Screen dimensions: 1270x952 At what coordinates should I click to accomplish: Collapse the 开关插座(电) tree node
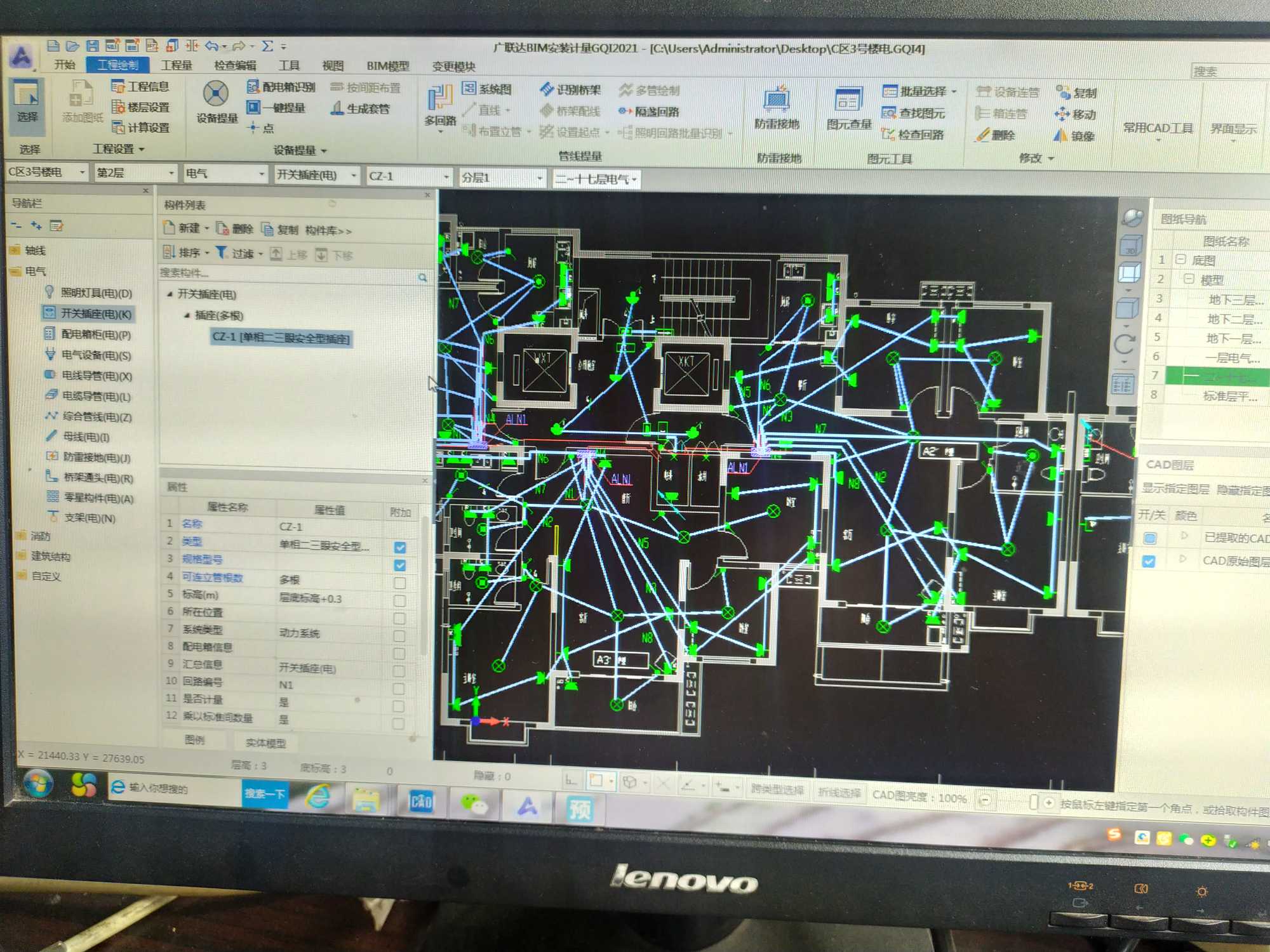click(x=170, y=294)
